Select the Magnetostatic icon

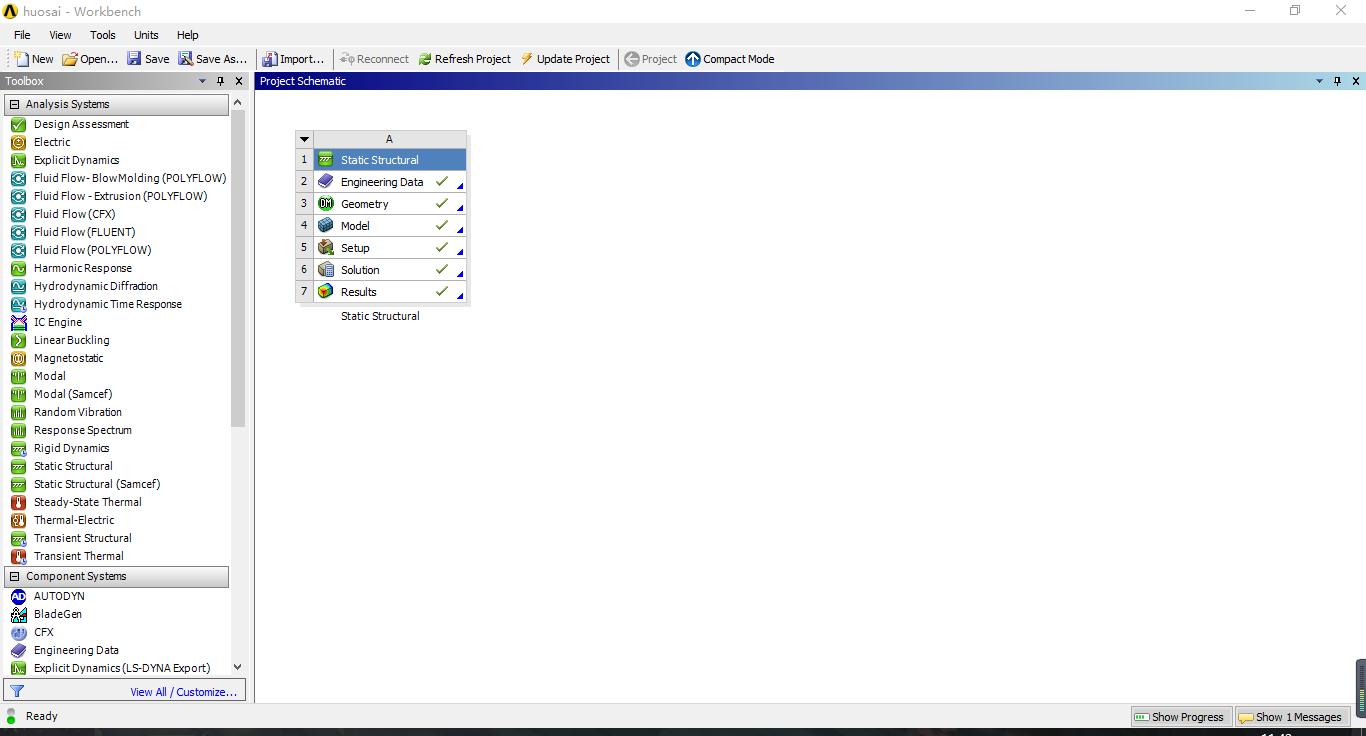(18, 358)
